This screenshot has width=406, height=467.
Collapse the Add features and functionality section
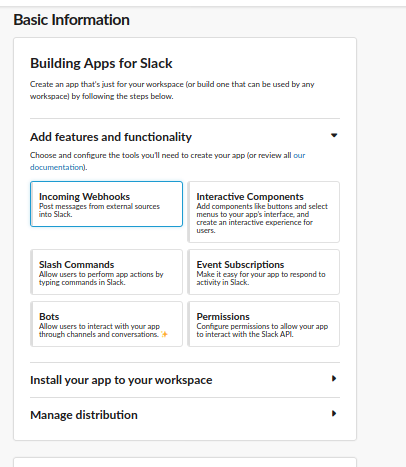pyautogui.click(x=334, y=135)
